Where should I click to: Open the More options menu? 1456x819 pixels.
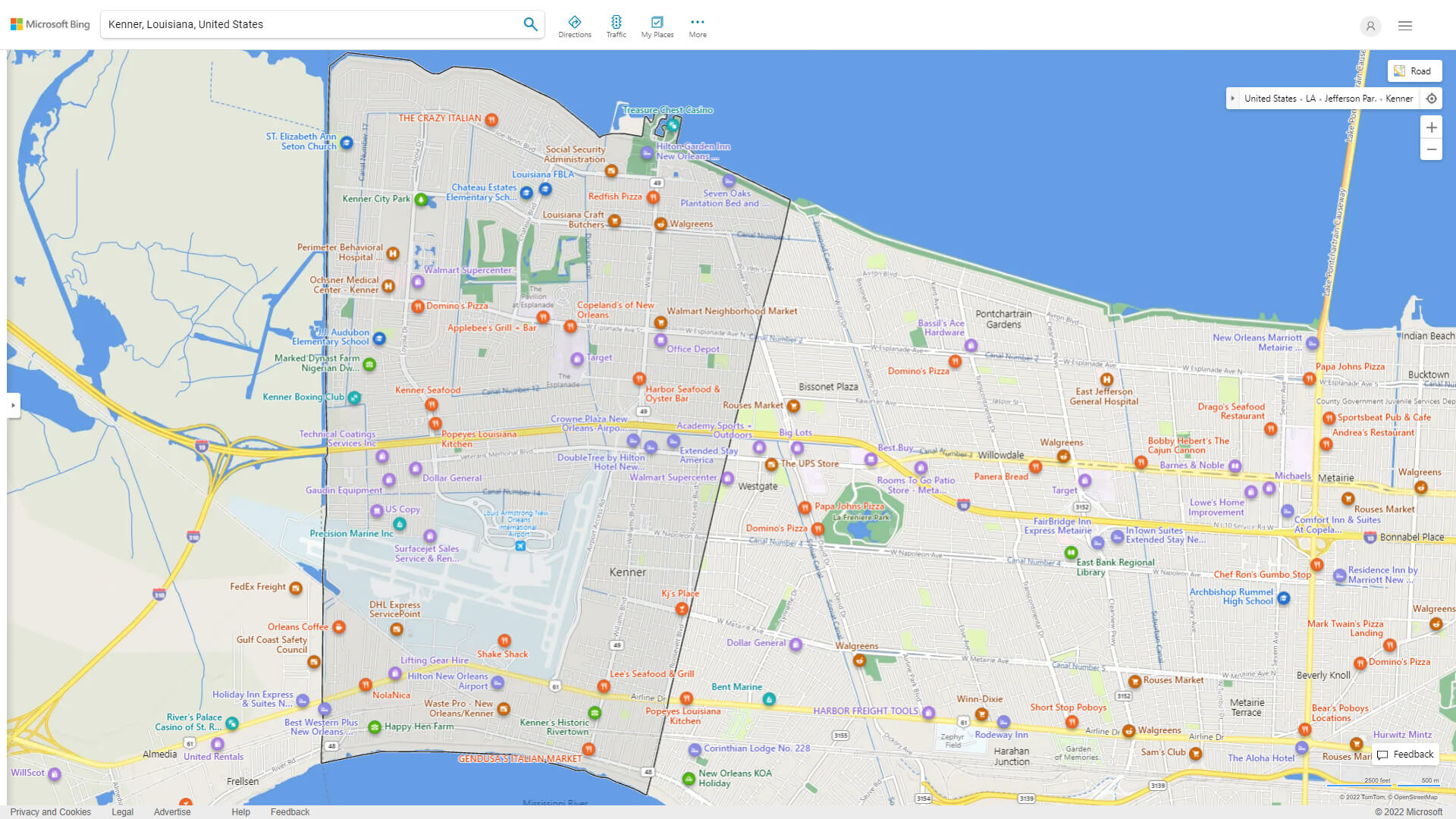(697, 27)
